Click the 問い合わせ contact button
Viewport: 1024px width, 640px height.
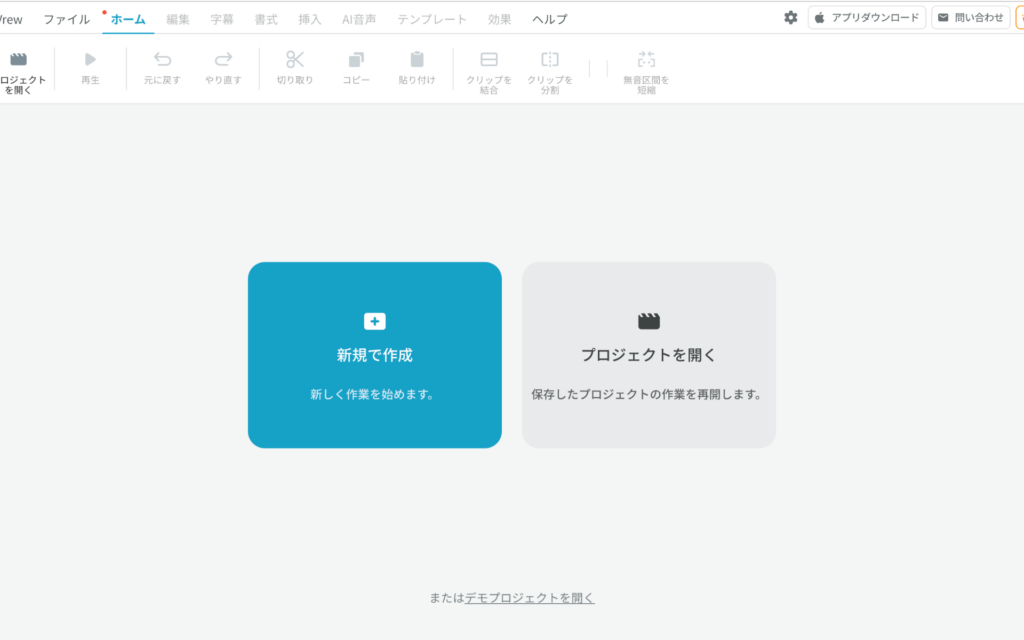970,18
